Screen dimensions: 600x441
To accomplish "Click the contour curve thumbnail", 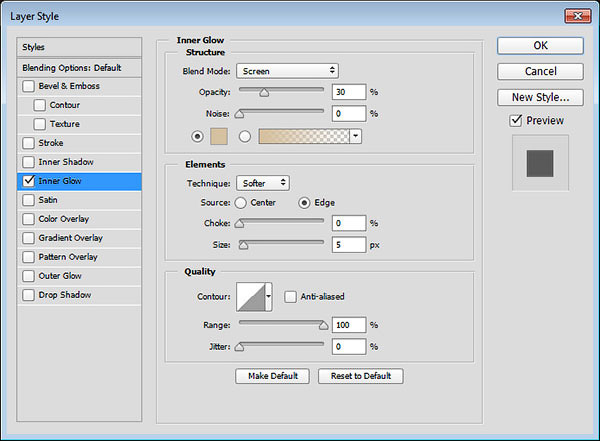I will (x=251, y=297).
